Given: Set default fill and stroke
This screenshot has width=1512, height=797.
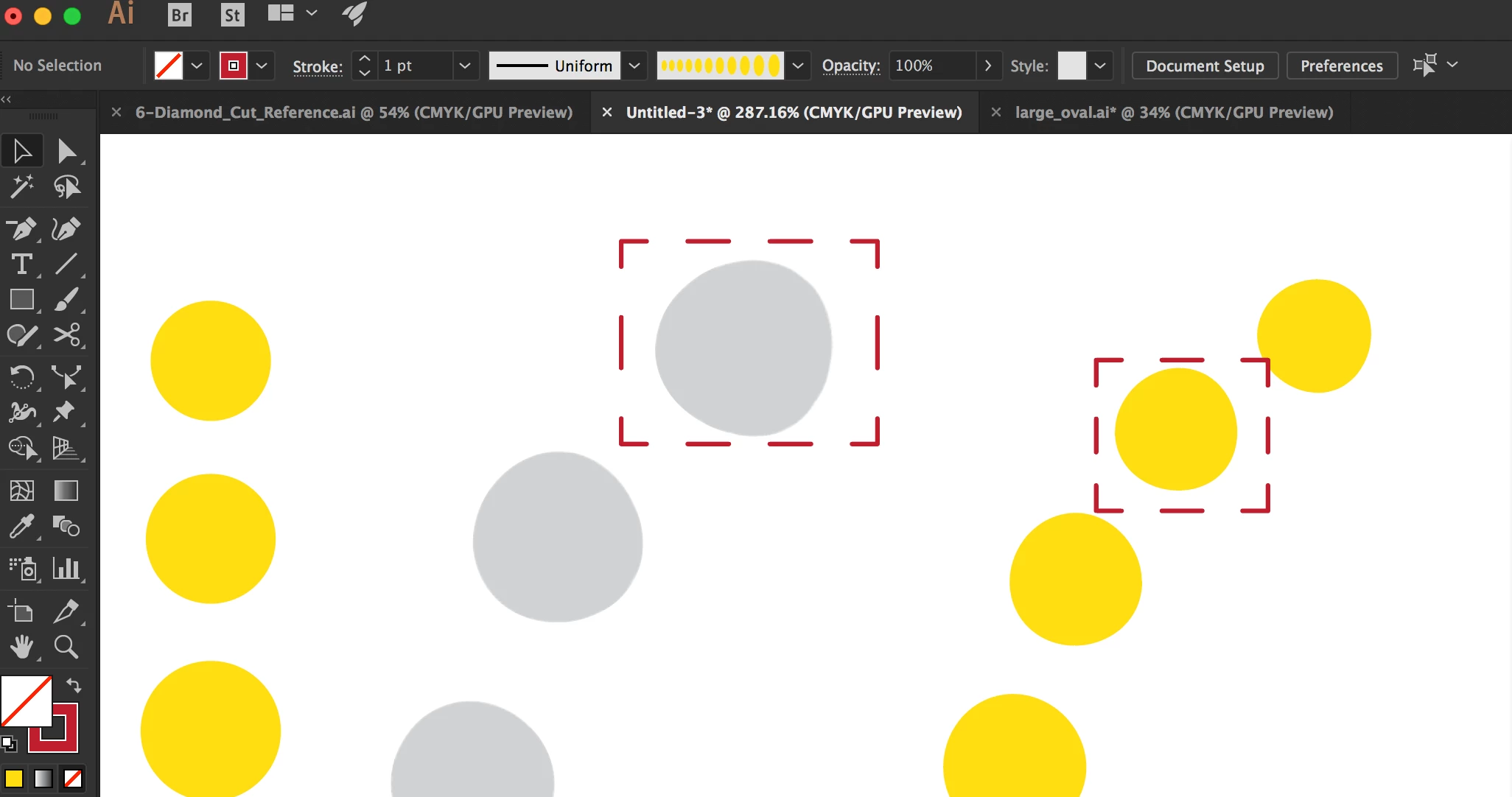Looking at the screenshot, I should pyautogui.click(x=9, y=744).
